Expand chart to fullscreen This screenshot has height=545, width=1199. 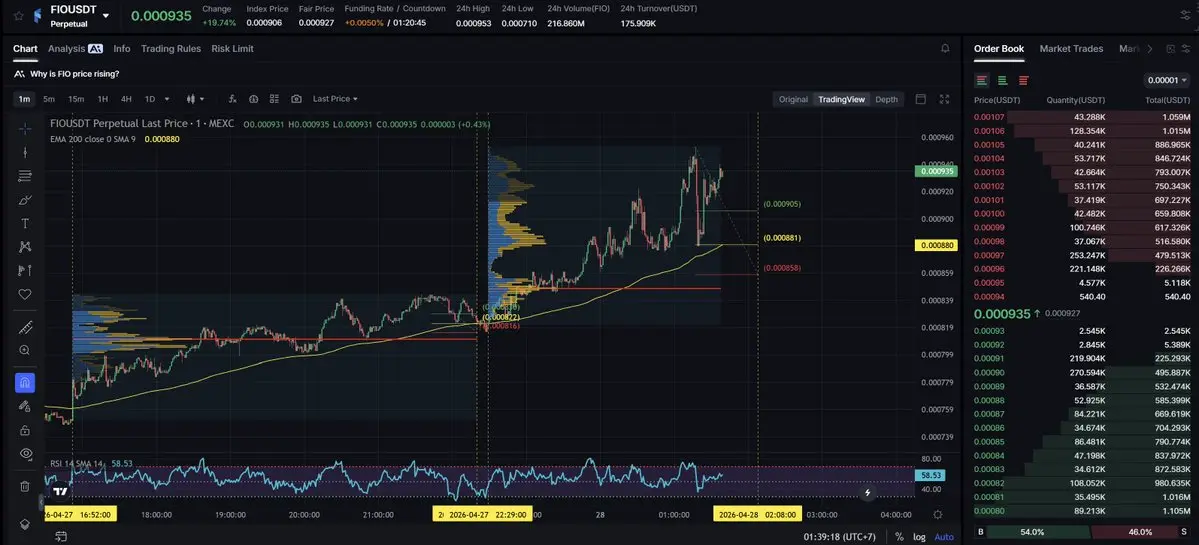coord(944,99)
